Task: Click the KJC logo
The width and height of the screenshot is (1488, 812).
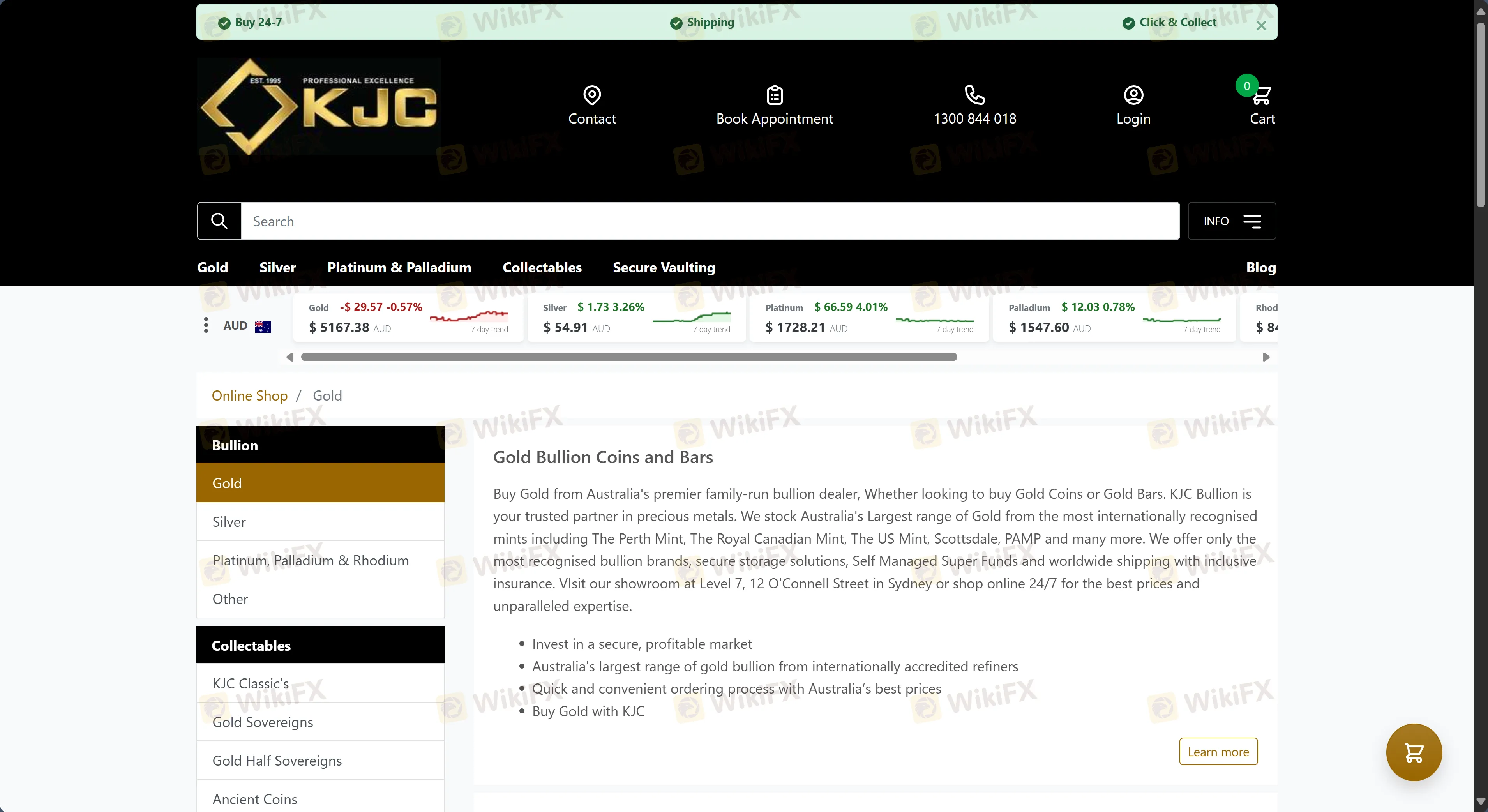Action: point(319,107)
